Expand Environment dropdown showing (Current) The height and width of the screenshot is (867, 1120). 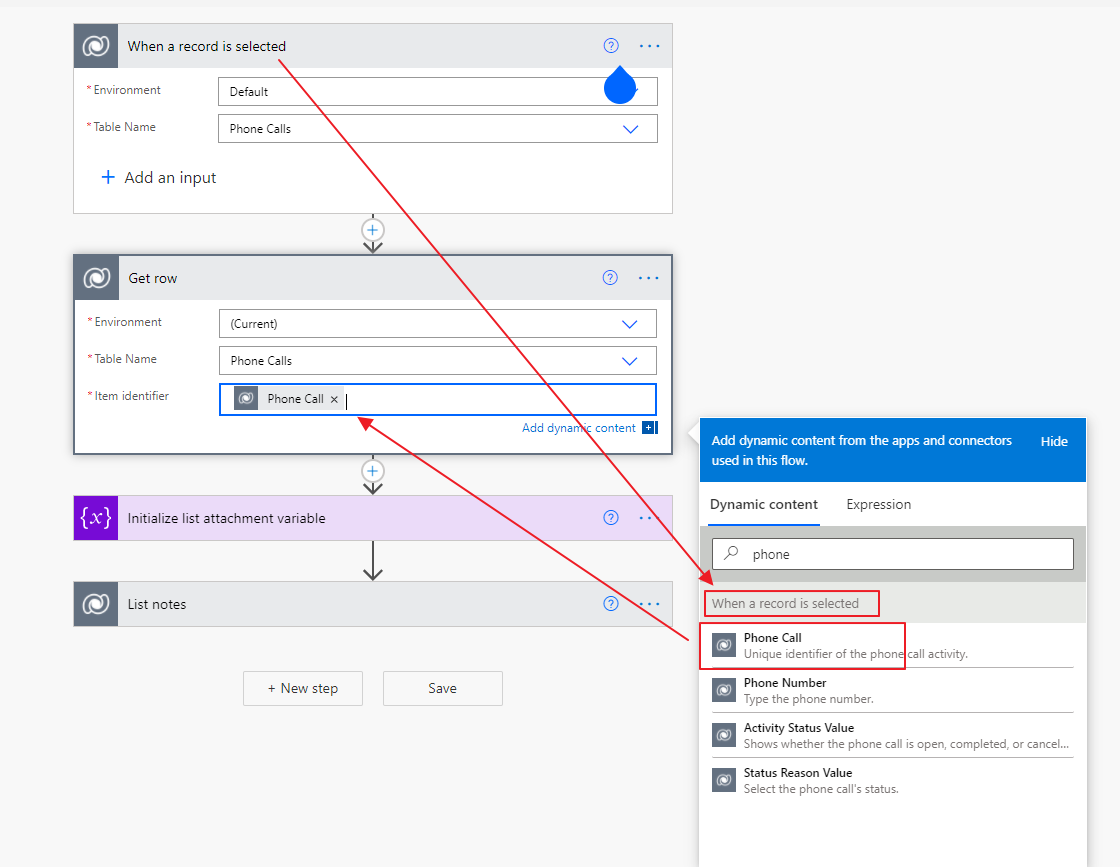(629, 324)
